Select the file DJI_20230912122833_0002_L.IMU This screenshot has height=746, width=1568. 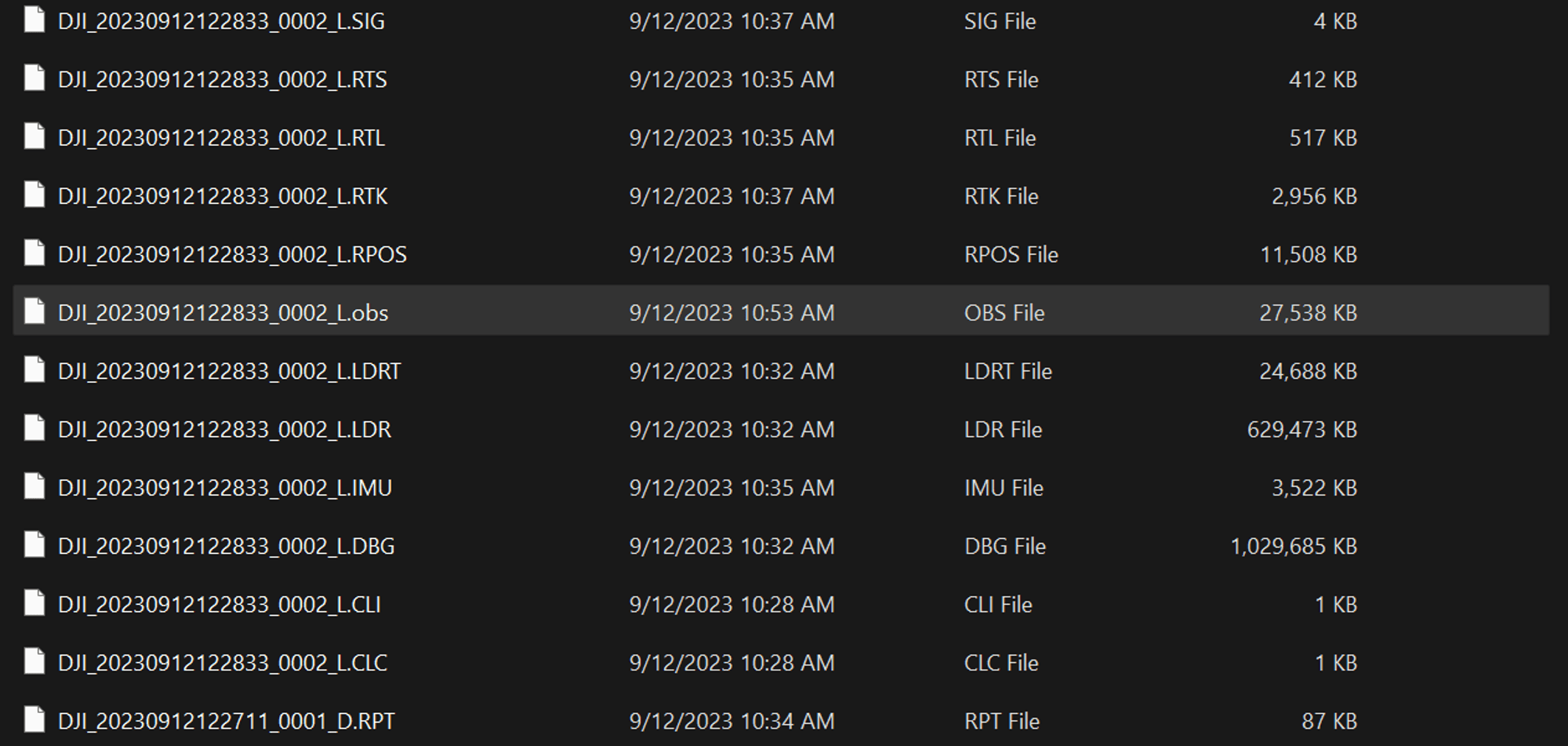[x=225, y=488]
